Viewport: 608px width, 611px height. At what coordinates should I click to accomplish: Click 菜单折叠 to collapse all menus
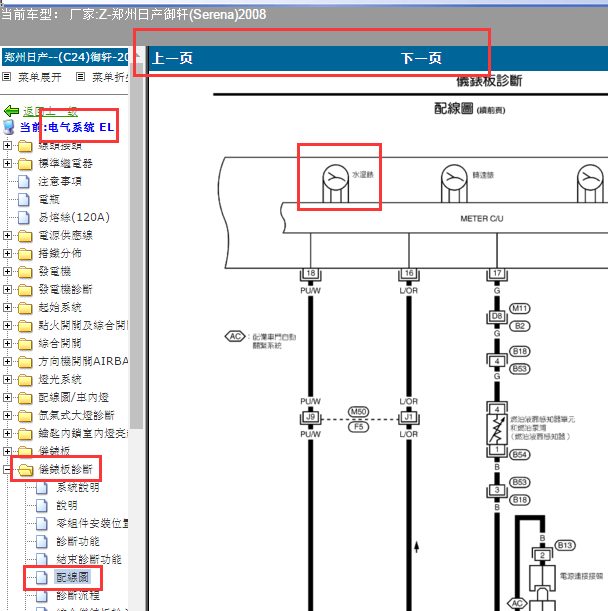pyautogui.click(x=110, y=77)
